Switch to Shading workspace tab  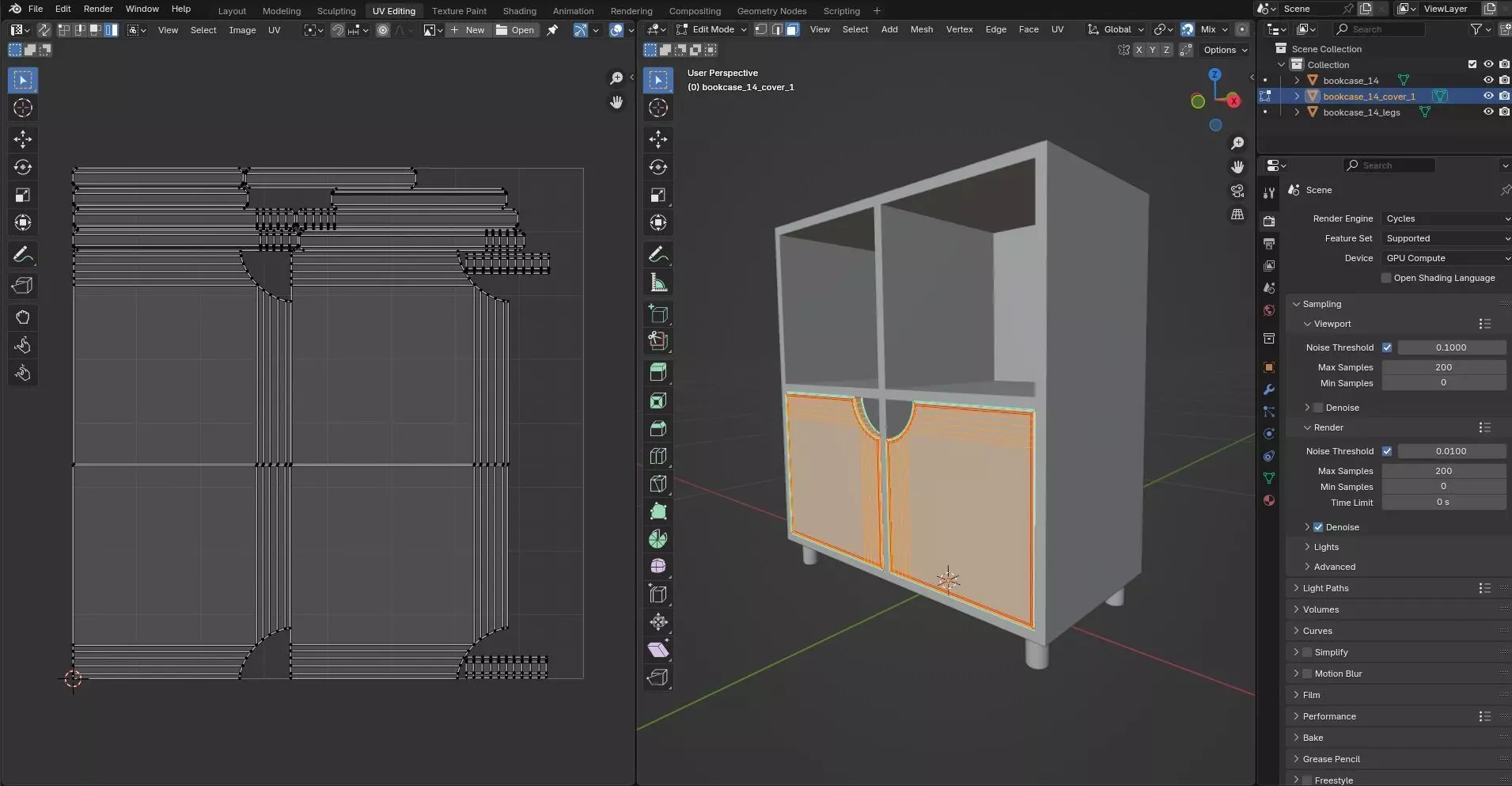point(519,11)
